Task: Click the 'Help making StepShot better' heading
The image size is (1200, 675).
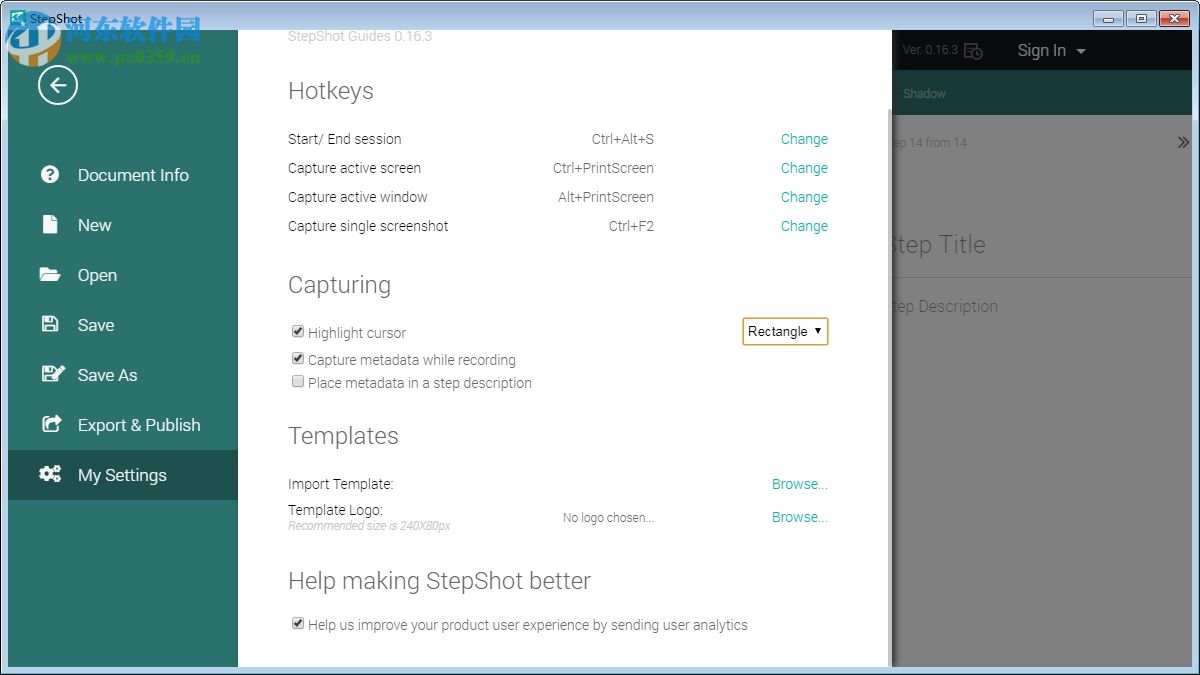Action: tap(439, 581)
